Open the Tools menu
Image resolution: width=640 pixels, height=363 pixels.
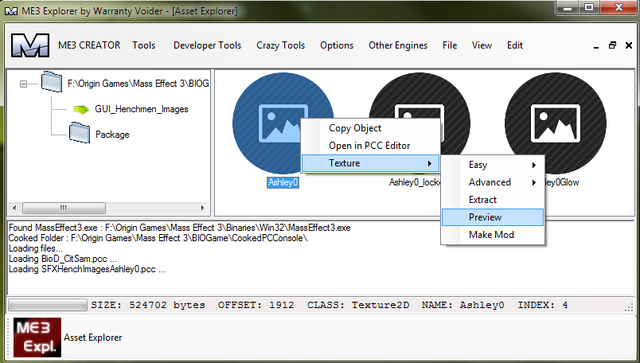pyautogui.click(x=144, y=45)
